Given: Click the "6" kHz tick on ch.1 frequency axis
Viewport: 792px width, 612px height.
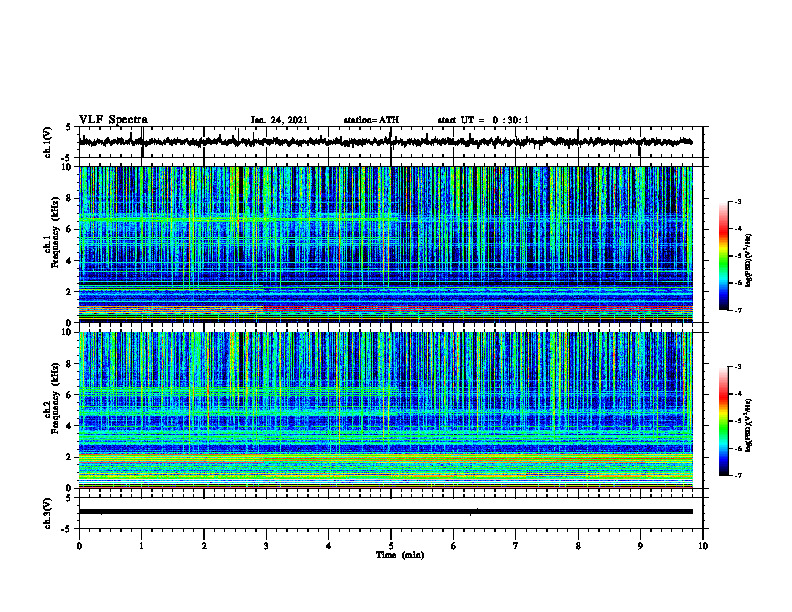Looking at the screenshot, I should pos(71,229).
